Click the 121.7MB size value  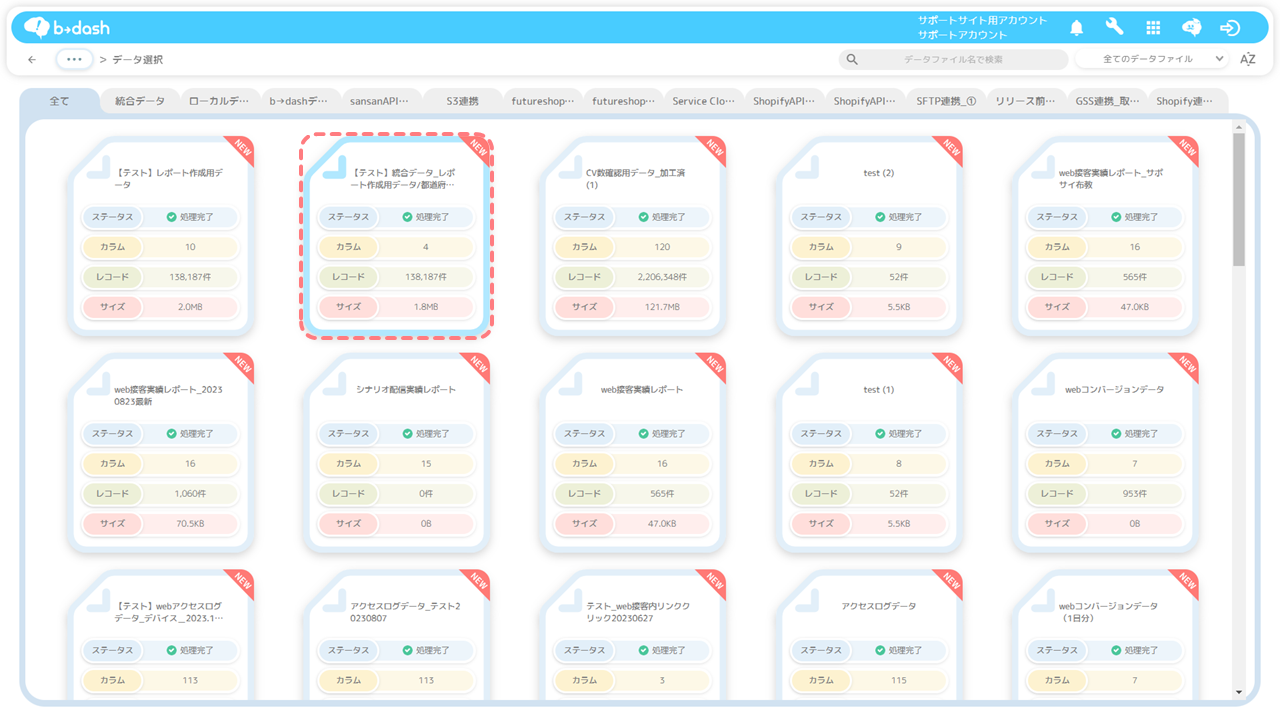coord(662,307)
